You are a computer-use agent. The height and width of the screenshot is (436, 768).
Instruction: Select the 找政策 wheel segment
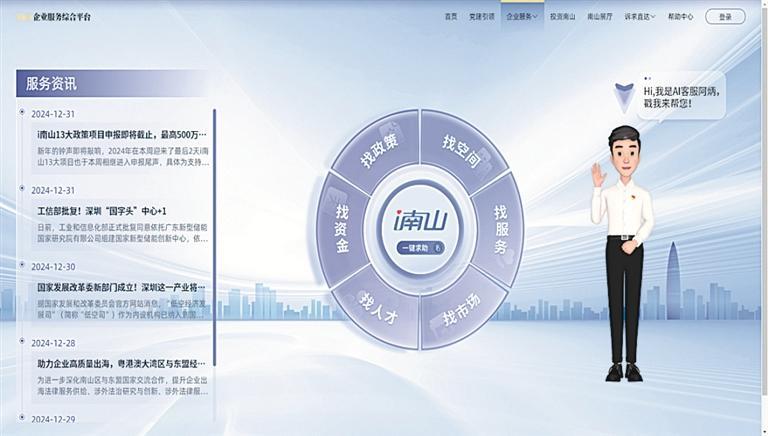pyautogui.click(x=380, y=149)
